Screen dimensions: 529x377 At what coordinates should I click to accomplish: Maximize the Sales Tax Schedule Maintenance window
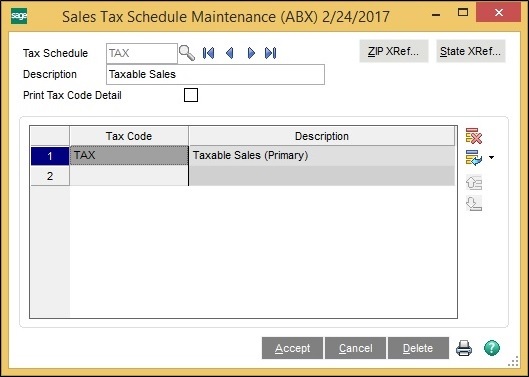tap(463, 13)
